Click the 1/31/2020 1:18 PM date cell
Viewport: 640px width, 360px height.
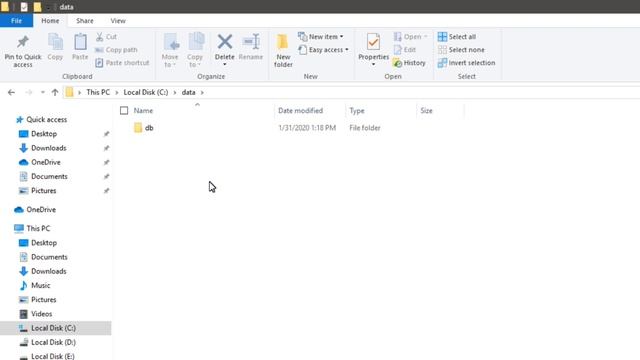coord(307,128)
